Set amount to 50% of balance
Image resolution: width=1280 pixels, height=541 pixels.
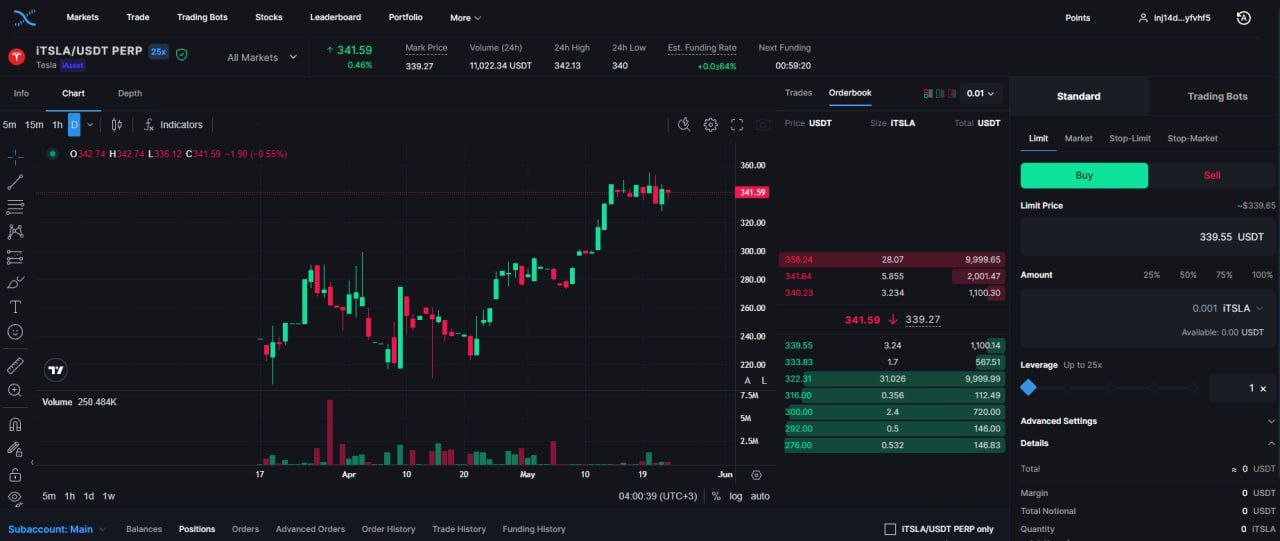[1188, 275]
